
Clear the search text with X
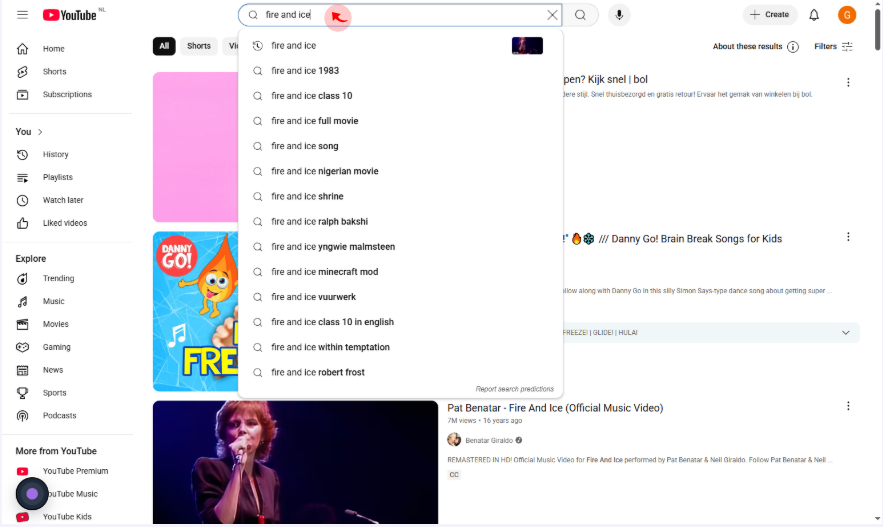coord(552,15)
